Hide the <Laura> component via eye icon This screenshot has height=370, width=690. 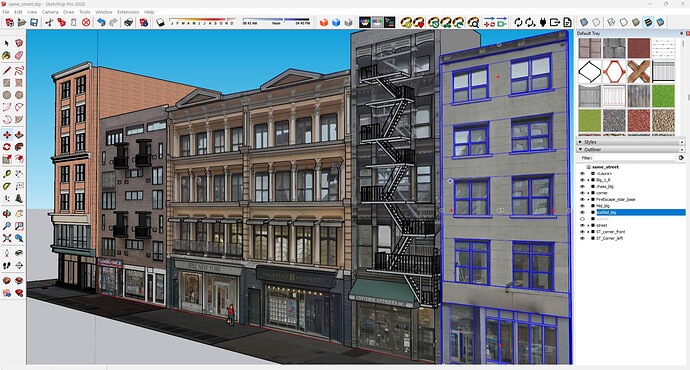[582, 173]
